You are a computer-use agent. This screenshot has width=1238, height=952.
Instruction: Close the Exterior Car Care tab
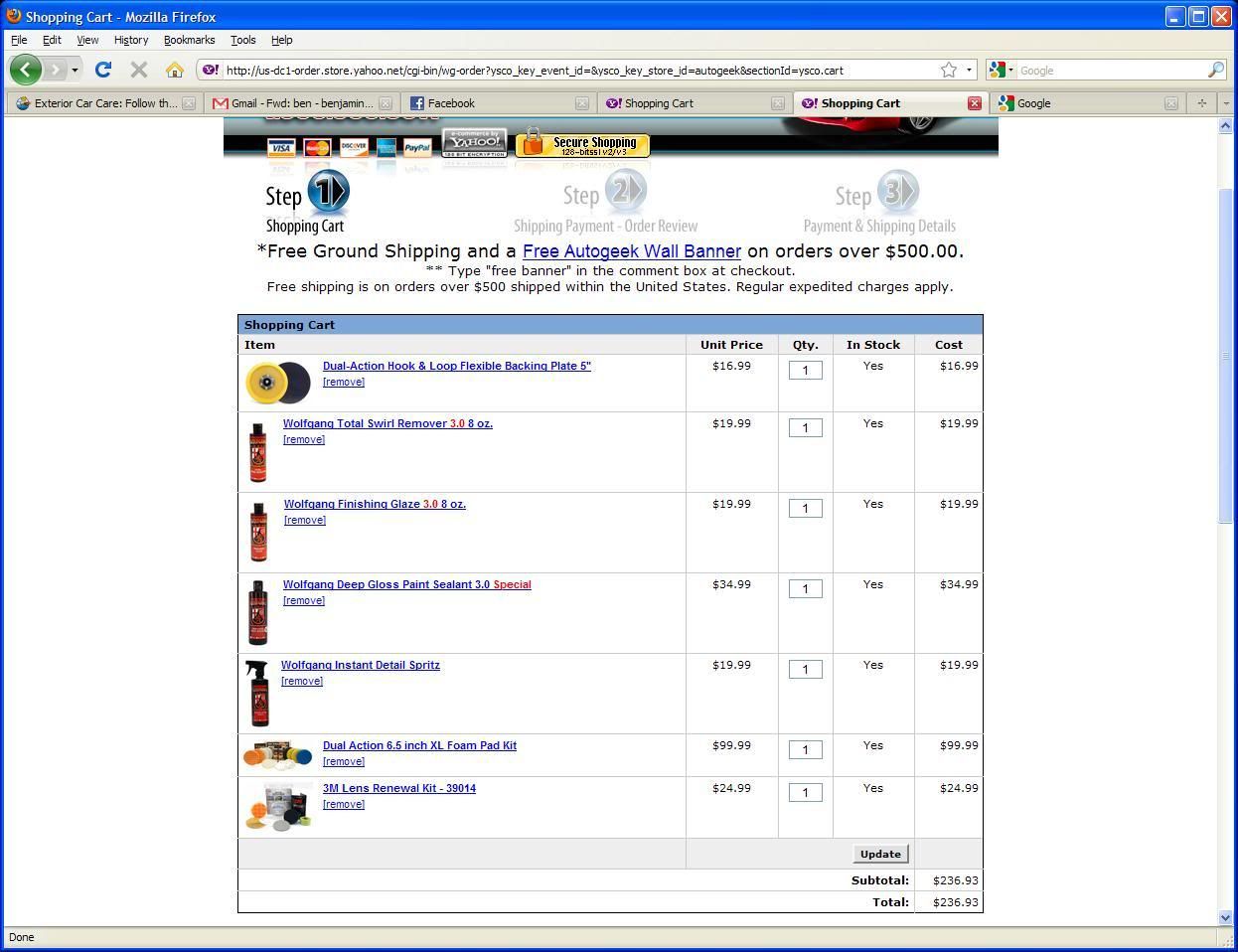tap(189, 103)
